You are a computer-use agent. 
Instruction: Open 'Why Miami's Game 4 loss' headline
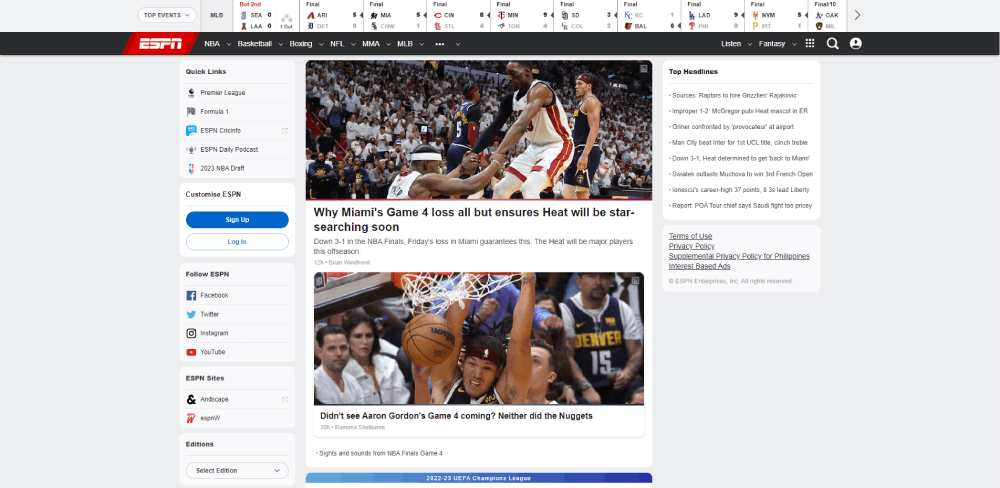(x=474, y=219)
